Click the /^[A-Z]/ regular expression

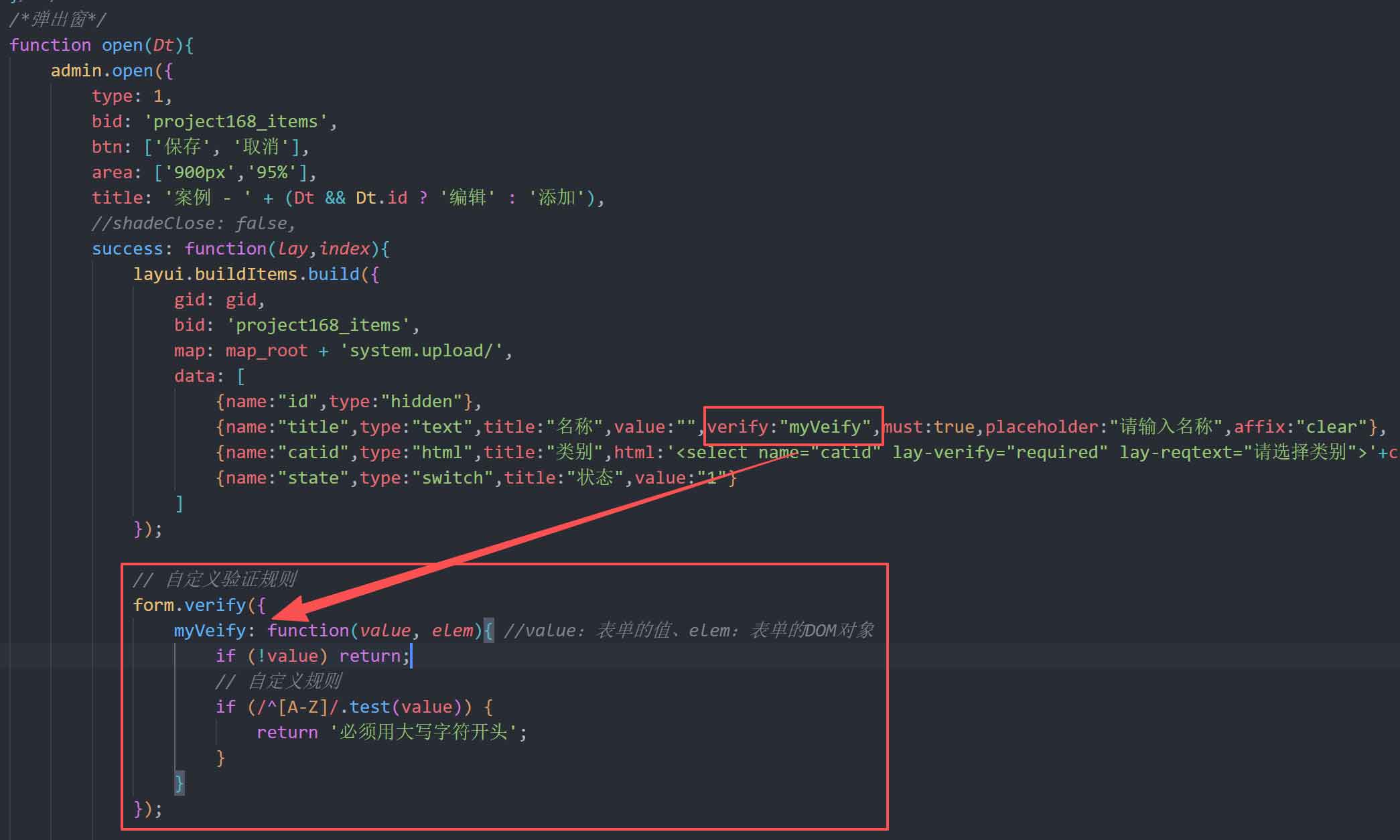pos(298,707)
